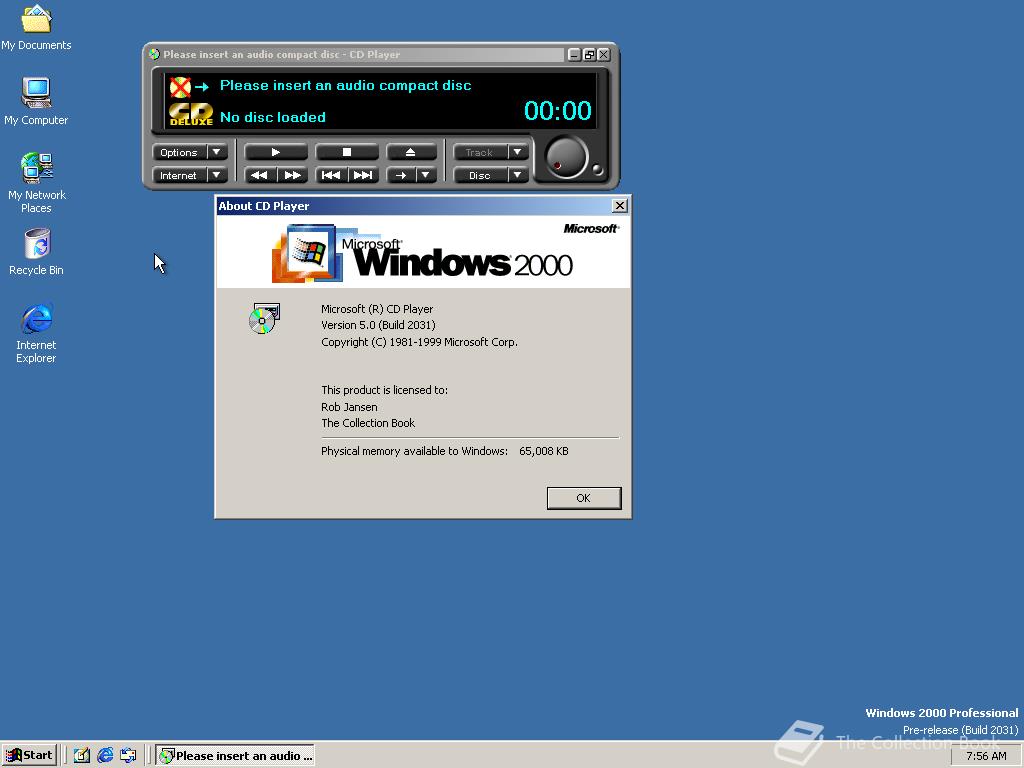The image size is (1024, 768).
Task: Click the Play button in CD Player
Action: [x=276, y=152]
